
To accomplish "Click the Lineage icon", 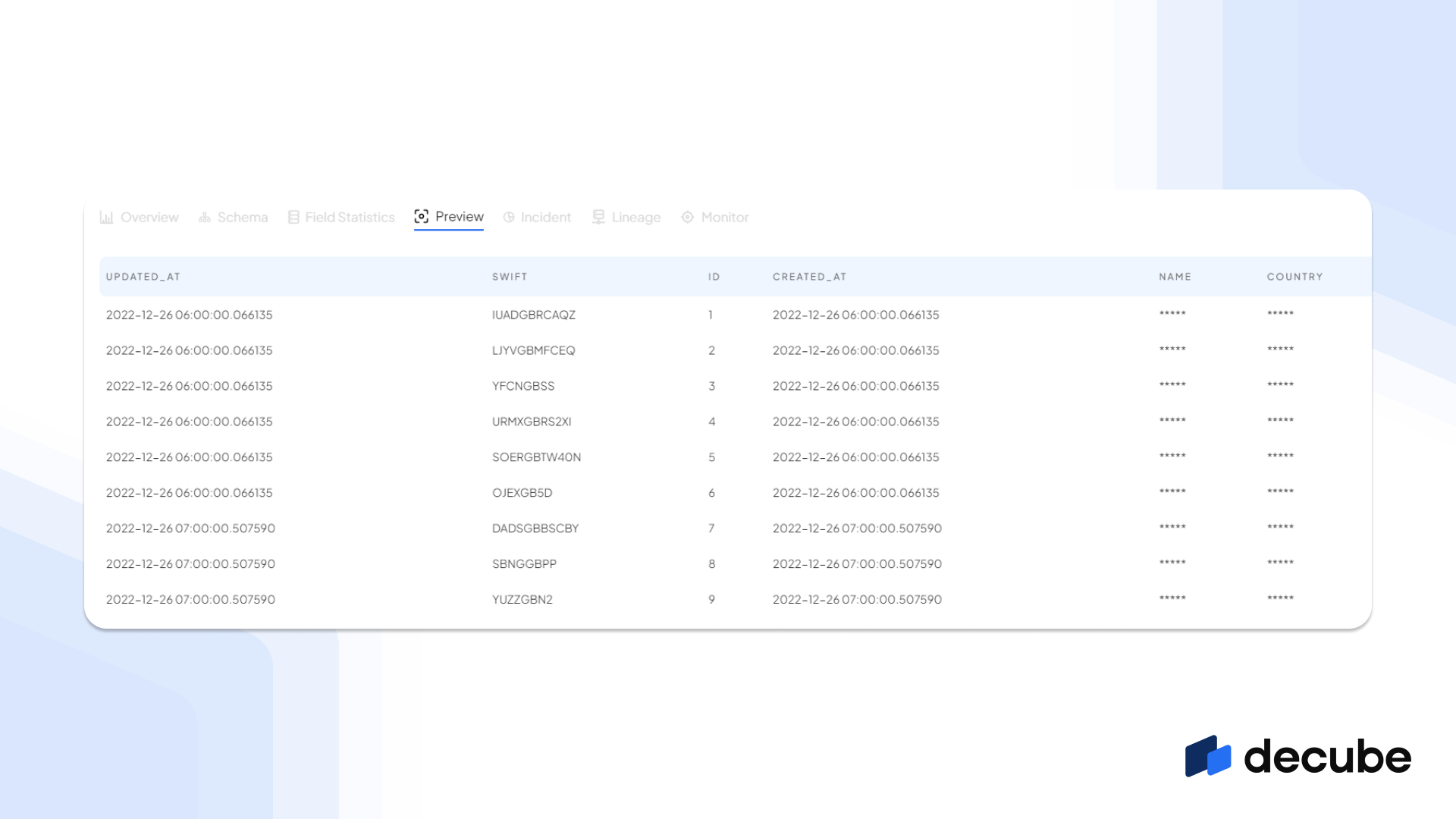I will point(598,218).
